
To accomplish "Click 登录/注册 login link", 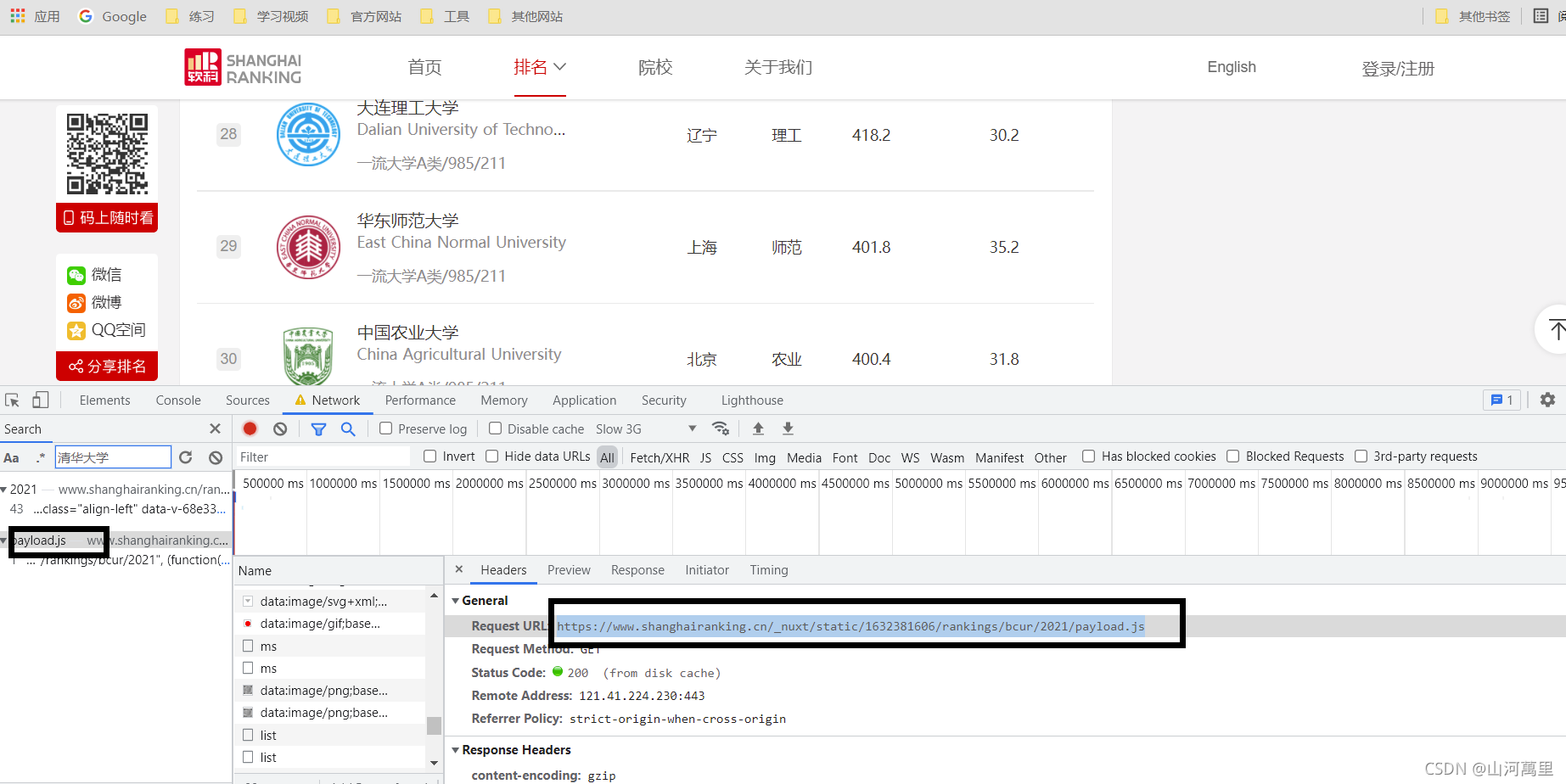I will click(x=1398, y=68).
